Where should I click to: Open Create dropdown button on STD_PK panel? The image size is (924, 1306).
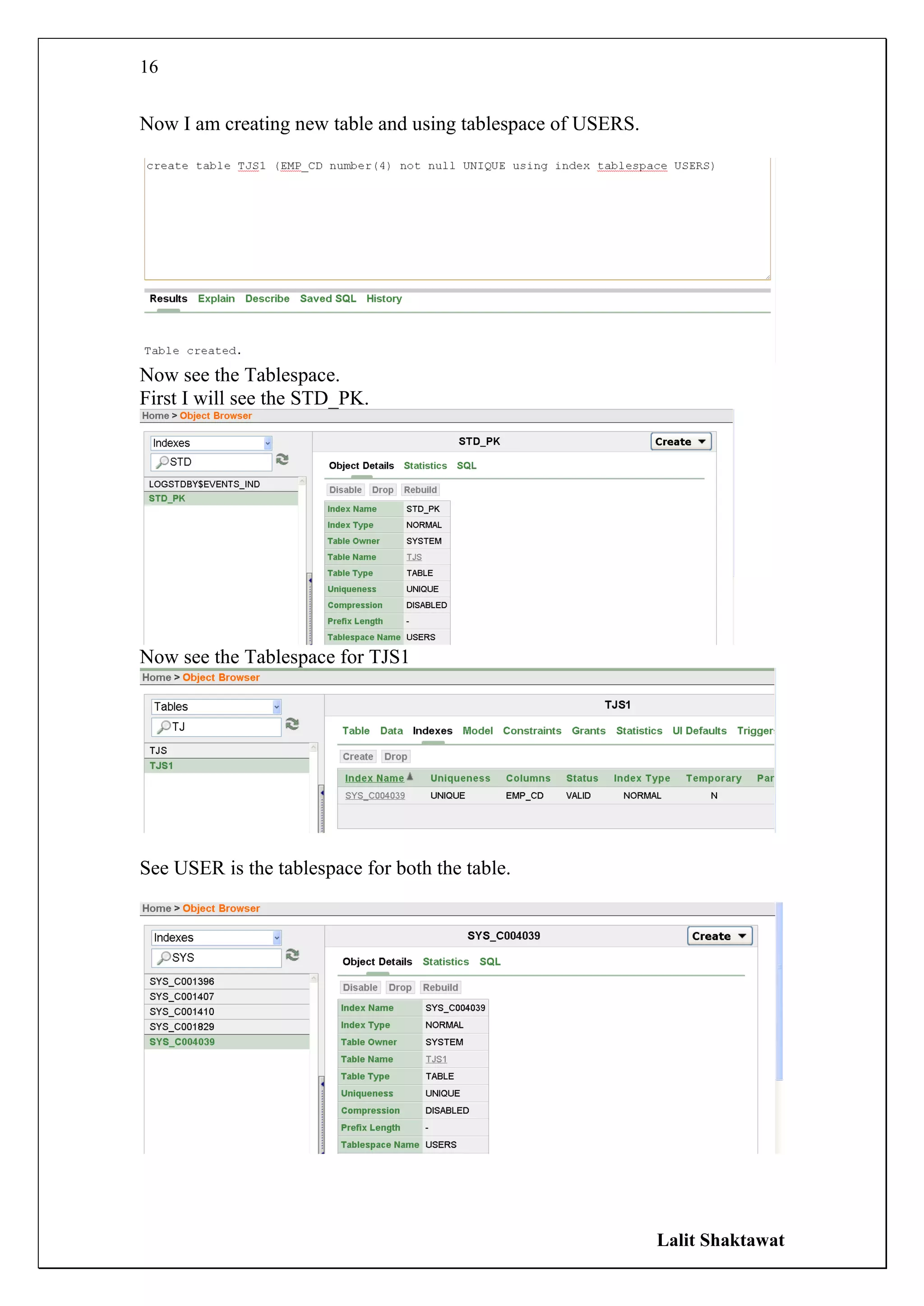(x=681, y=441)
